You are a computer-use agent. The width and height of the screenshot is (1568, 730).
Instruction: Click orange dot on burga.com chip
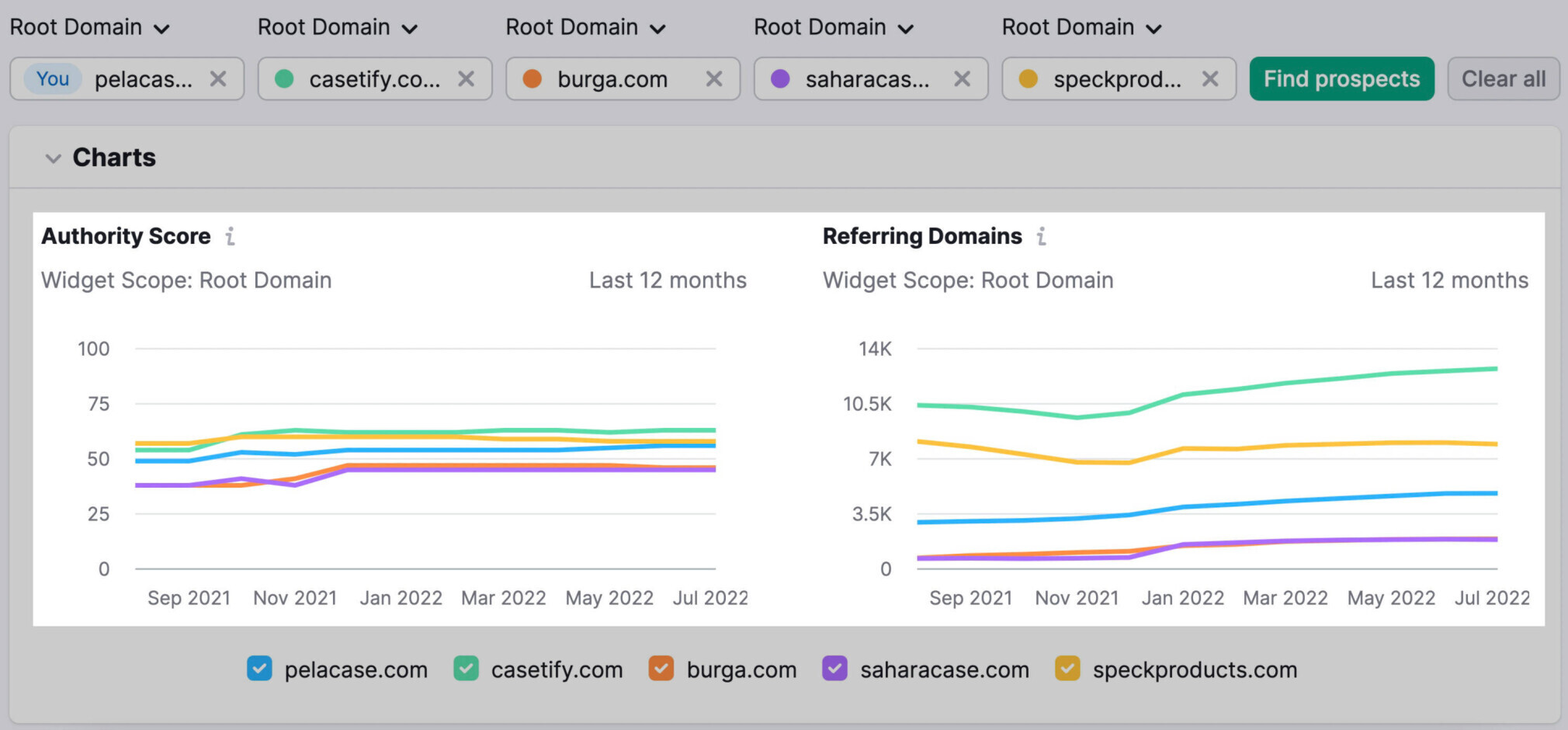click(532, 78)
